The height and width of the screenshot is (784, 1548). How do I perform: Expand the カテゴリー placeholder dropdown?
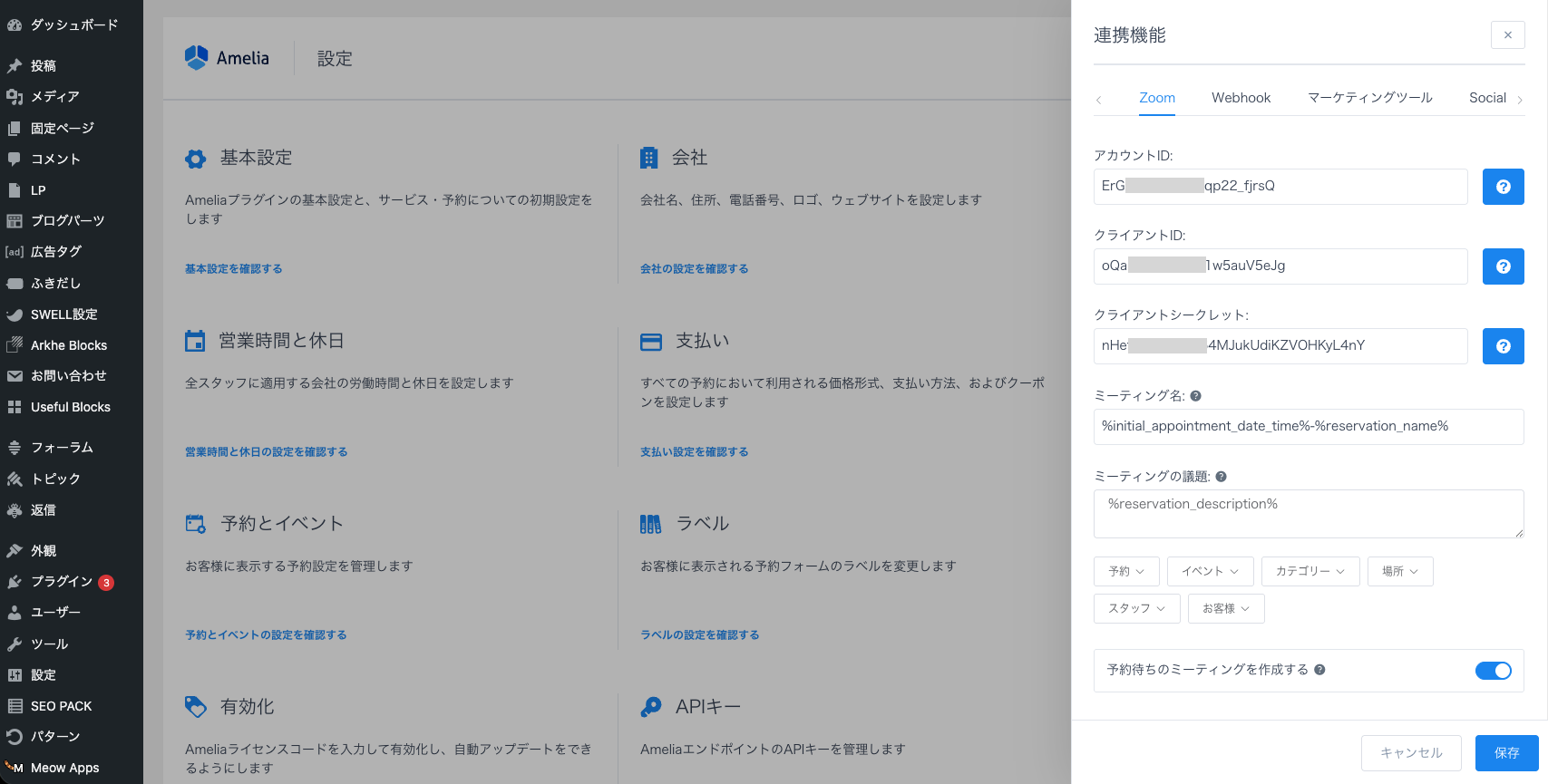(x=1309, y=571)
